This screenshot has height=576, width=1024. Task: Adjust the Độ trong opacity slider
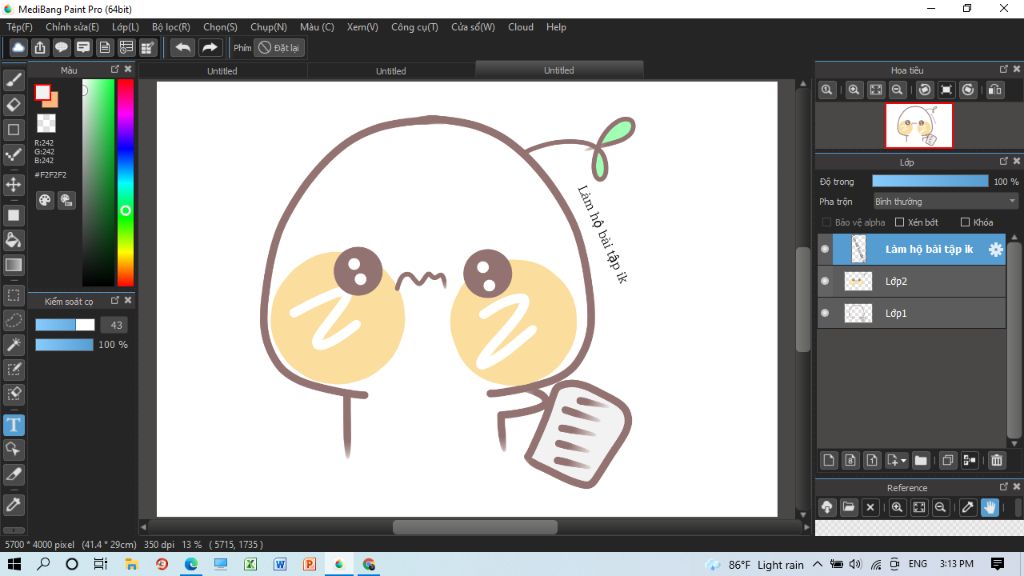tap(930, 182)
